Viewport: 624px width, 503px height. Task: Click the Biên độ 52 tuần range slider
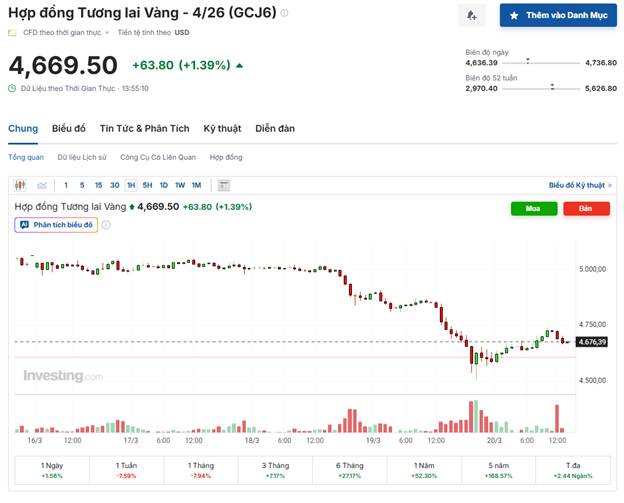[x=541, y=88]
